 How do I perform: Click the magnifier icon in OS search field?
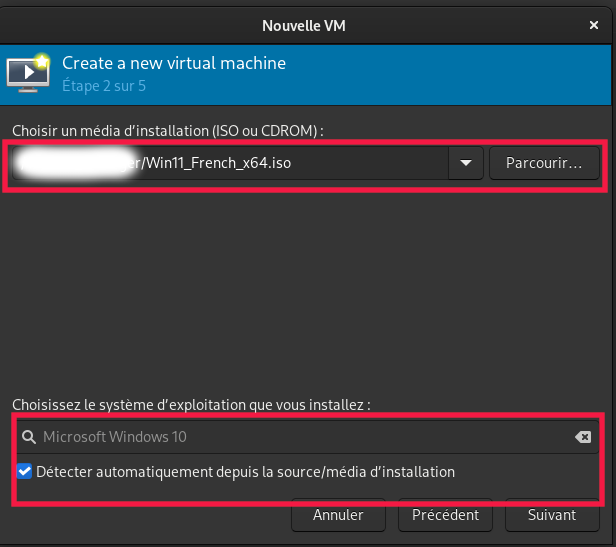pos(28,437)
